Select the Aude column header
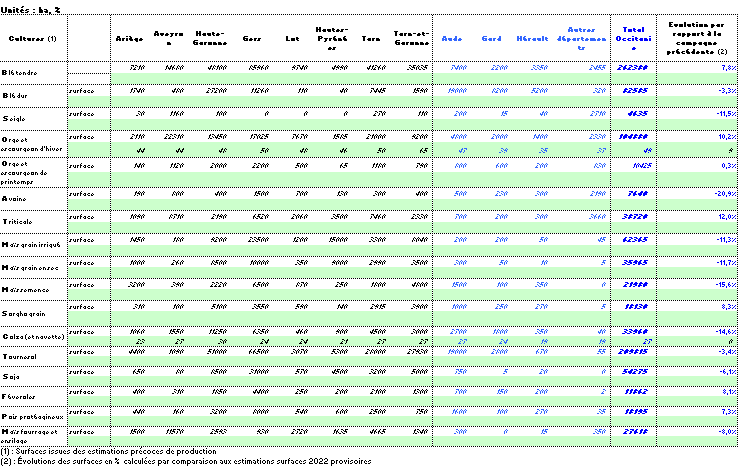 point(452,38)
